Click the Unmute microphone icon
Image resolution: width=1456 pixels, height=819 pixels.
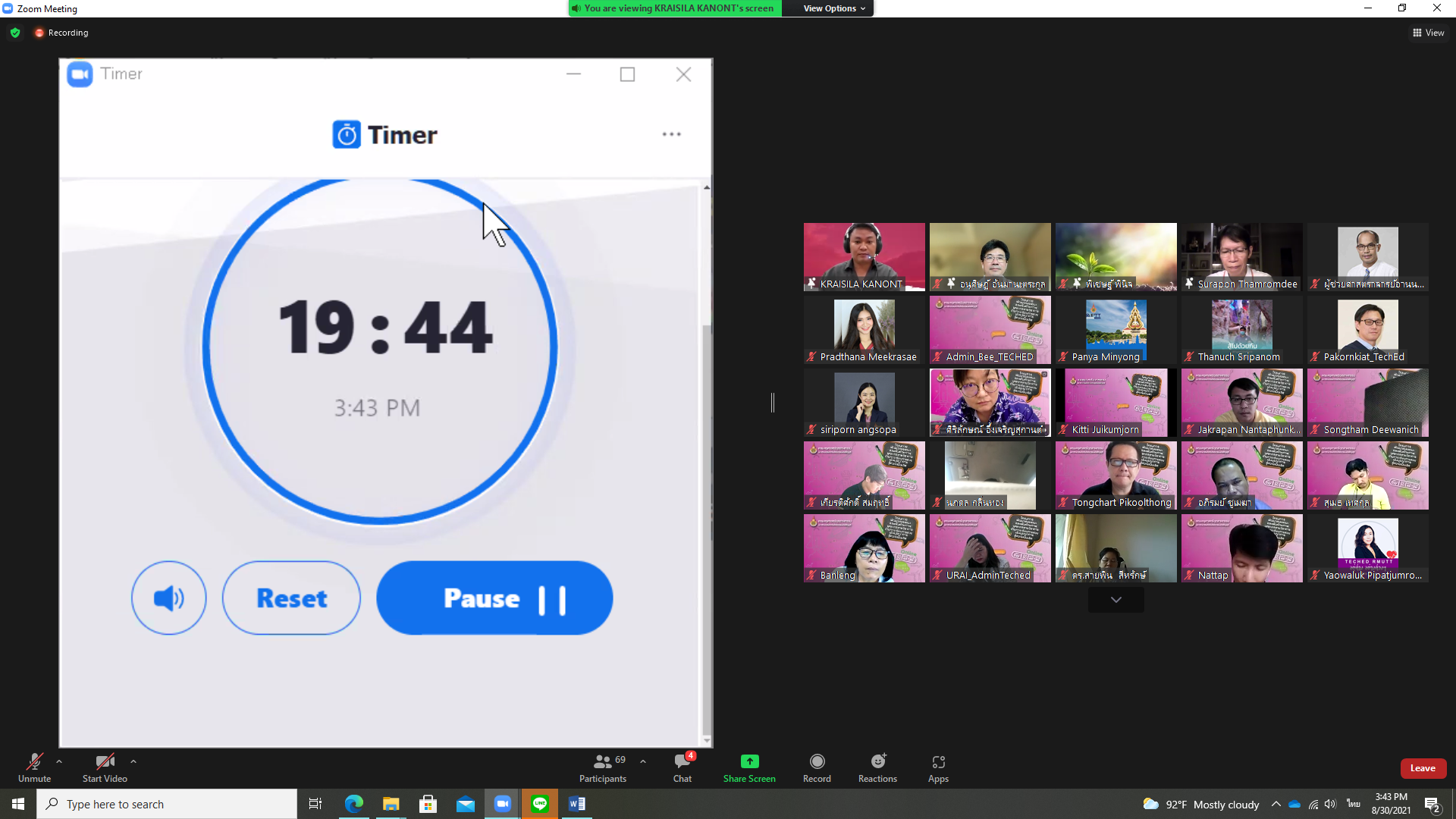click(x=34, y=761)
